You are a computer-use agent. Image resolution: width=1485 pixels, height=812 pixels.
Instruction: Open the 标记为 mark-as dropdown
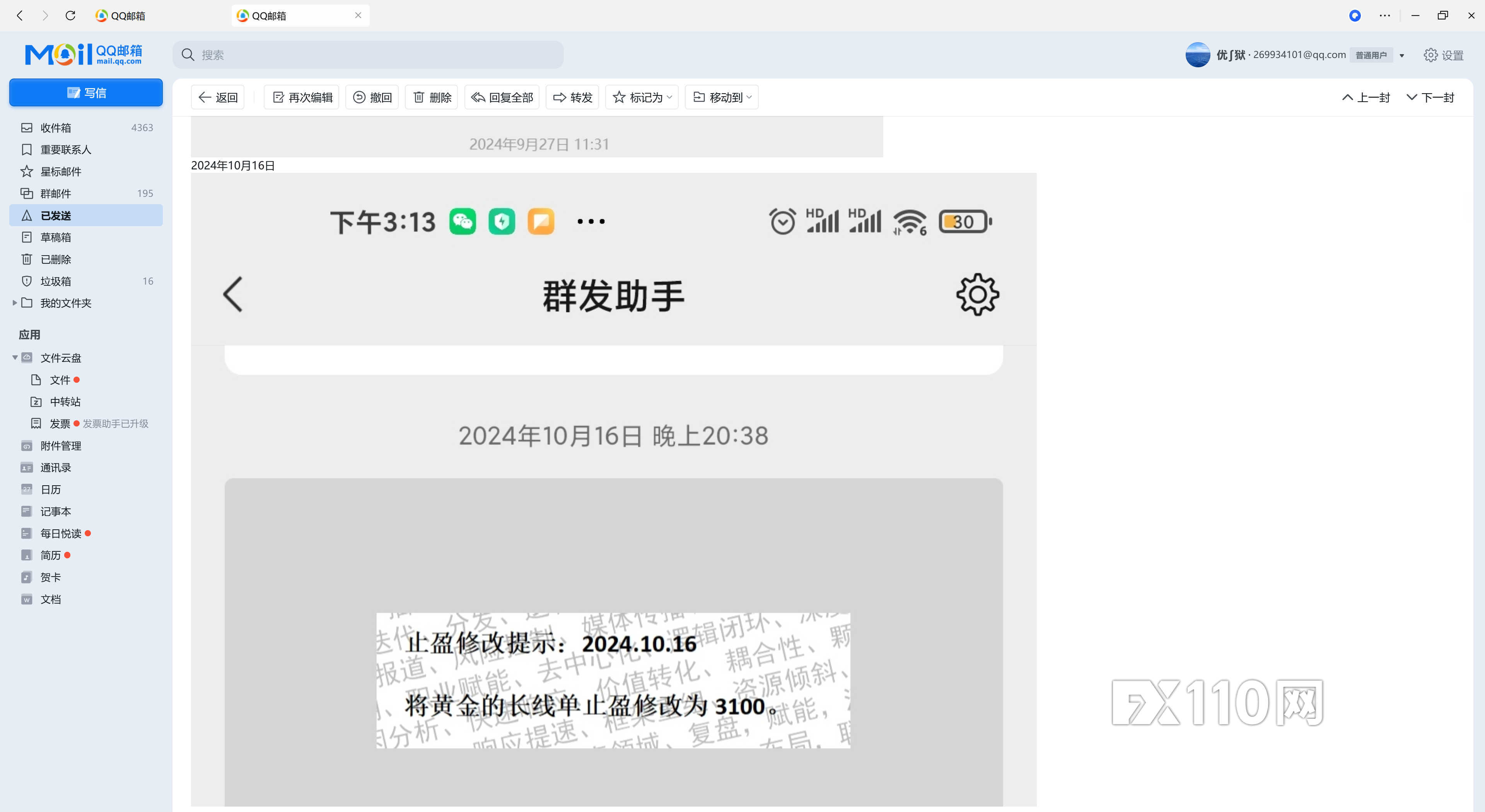[x=642, y=97]
